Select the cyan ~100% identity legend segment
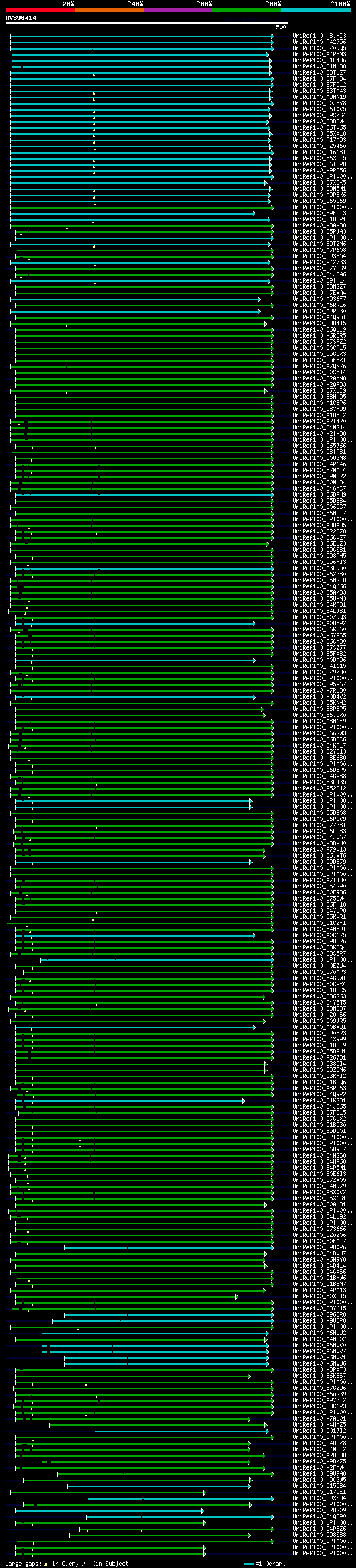The width and height of the screenshot is (356, 1568). [315, 10]
